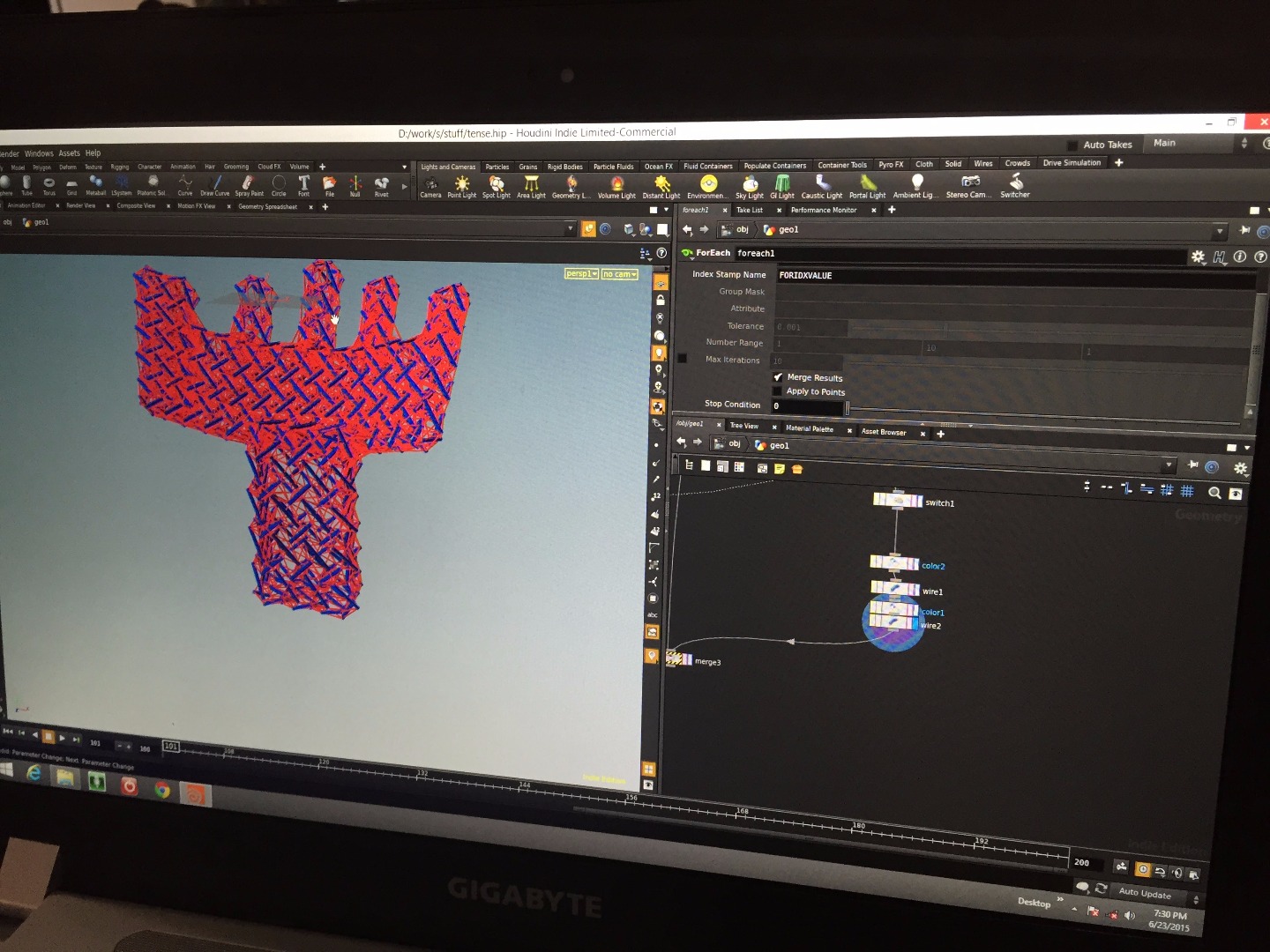Add an Ambient Light from the shelf
This screenshot has height=952, width=1270.
[915, 186]
